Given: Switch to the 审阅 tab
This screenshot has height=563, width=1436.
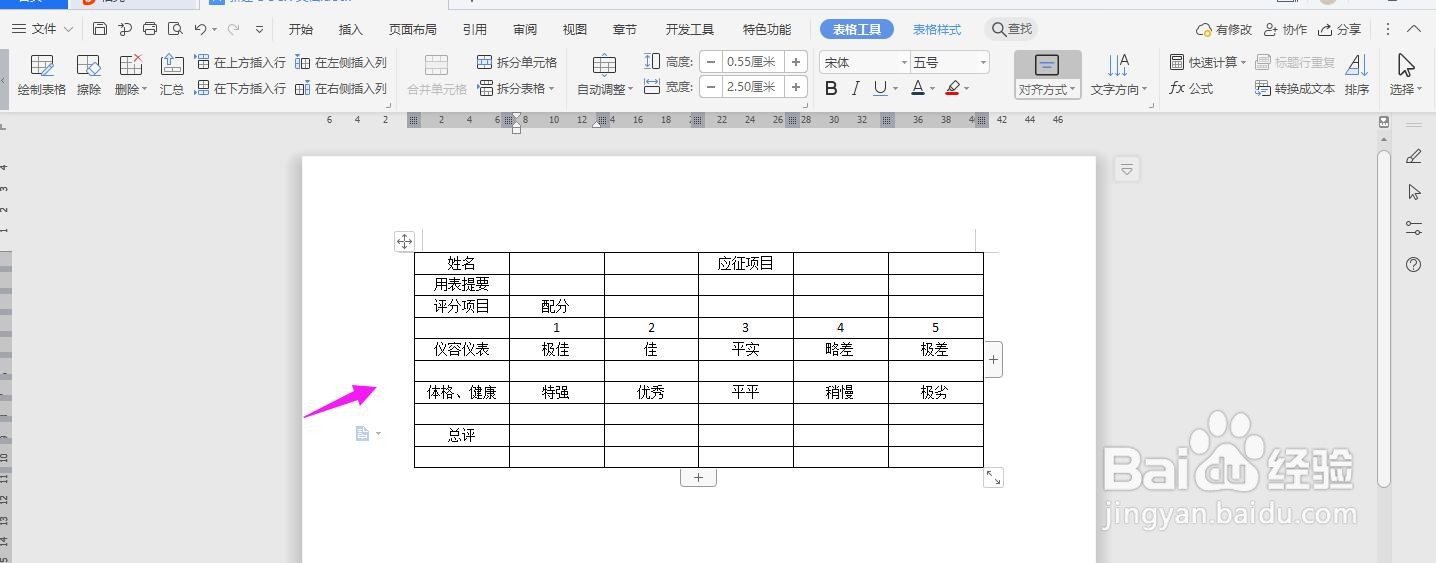Looking at the screenshot, I should tap(525, 29).
